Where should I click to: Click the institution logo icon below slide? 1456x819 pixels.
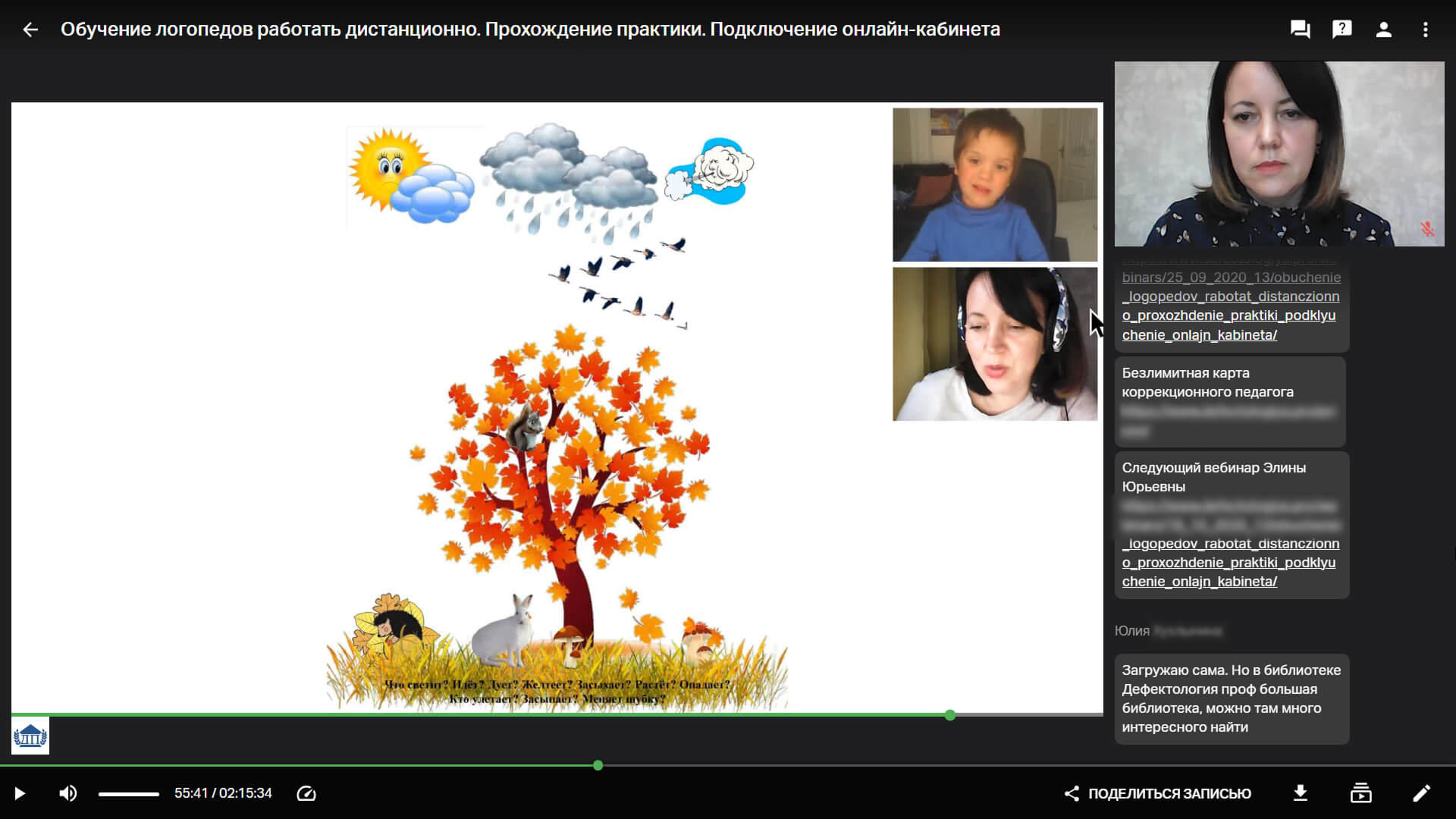30,736
